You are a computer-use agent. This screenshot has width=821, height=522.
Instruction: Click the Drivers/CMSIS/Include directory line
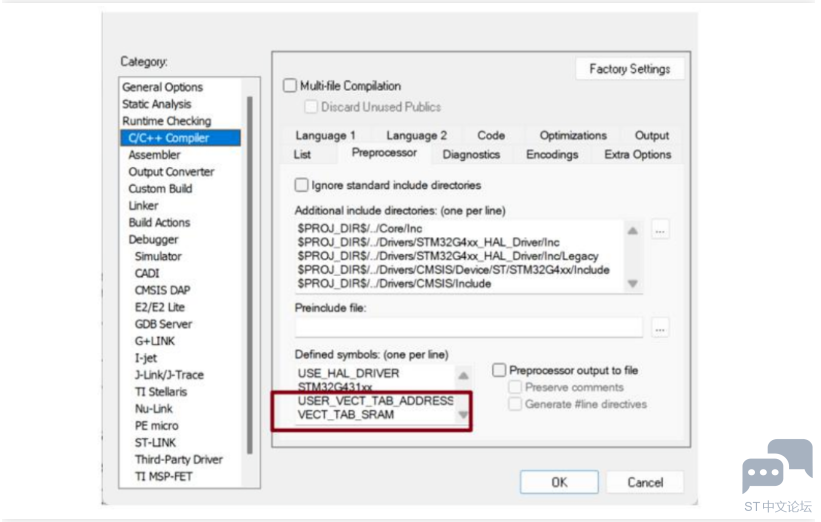click(394, 284)
